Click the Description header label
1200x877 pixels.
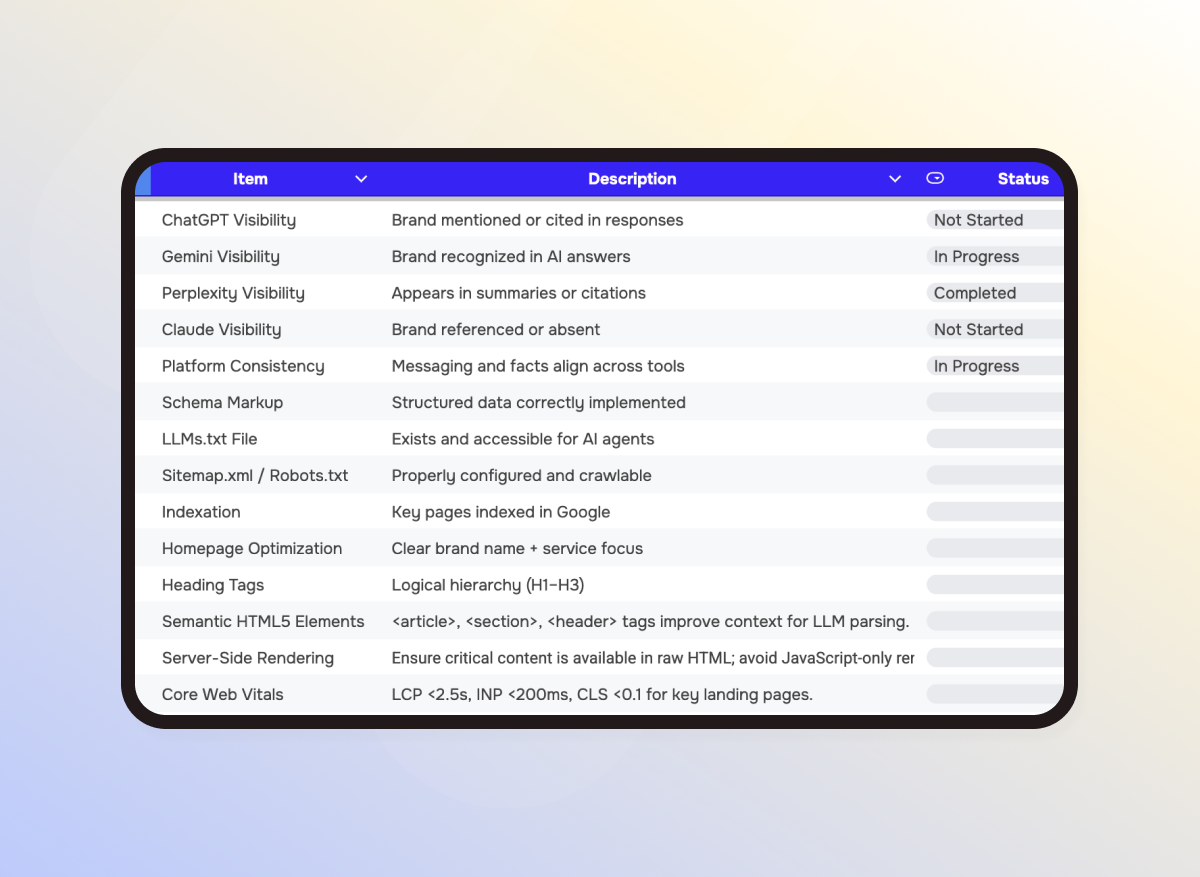click(x=632, y=178)
